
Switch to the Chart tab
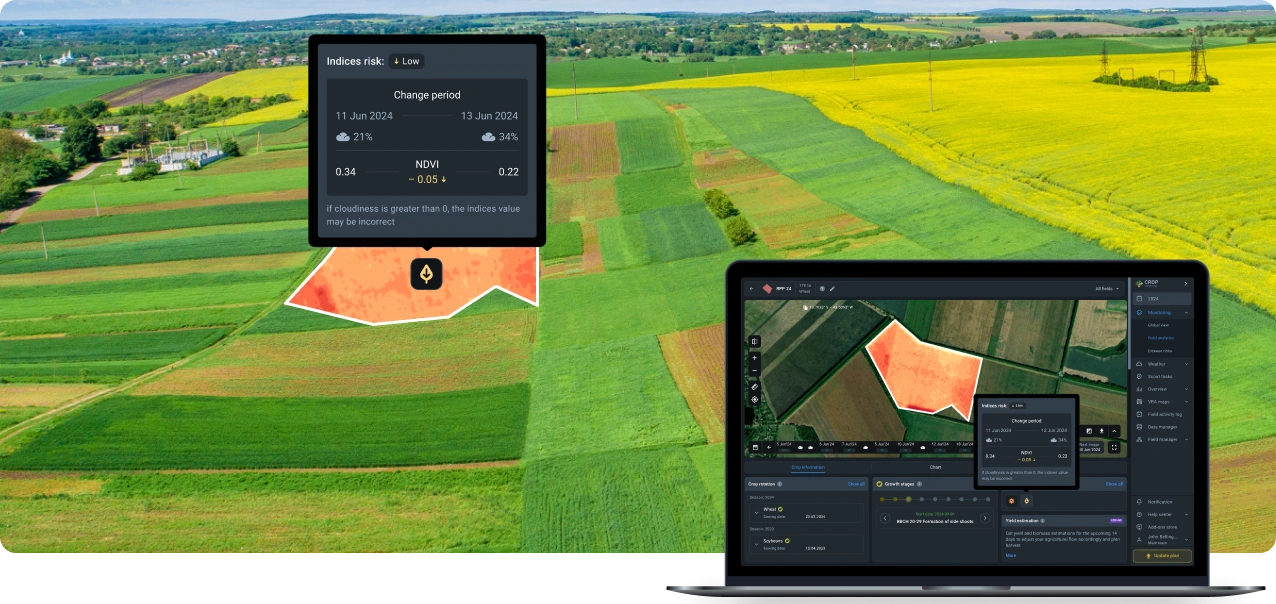tap(935, 467)
